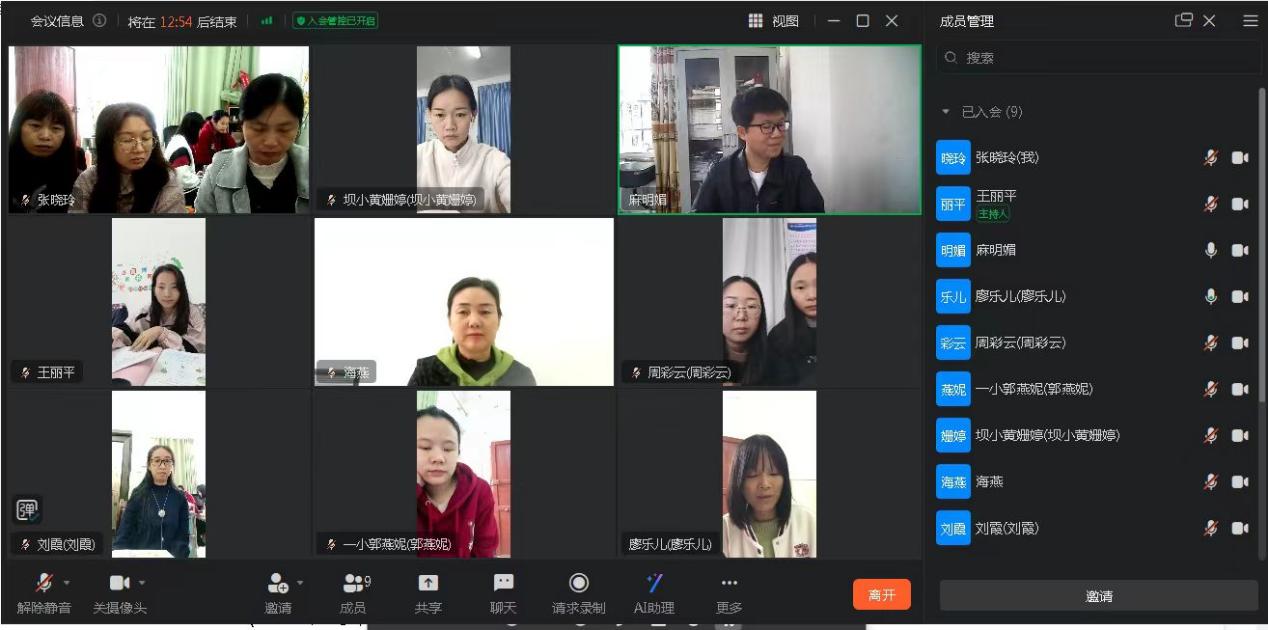Toggle microphone for 麻明媚 in member list
The image size is (1268, 630).
[1211, 250]
